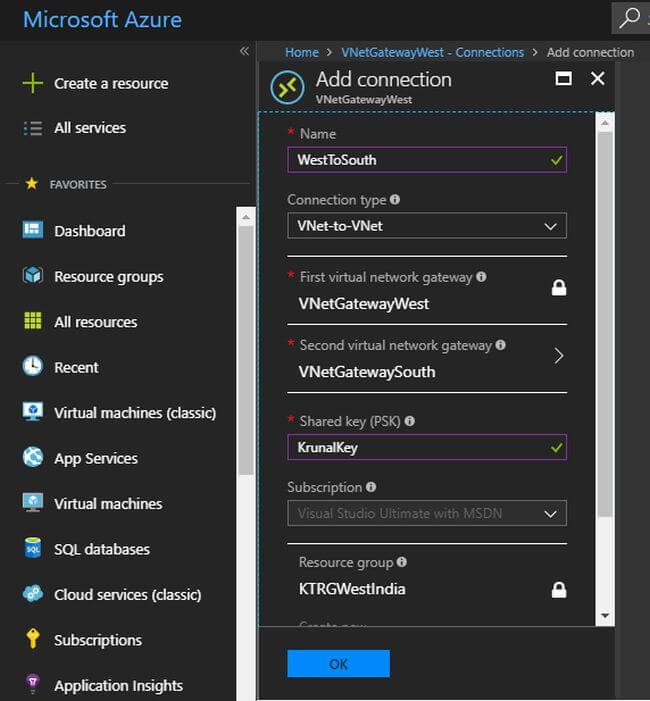Click the Favorites star icon

[32, 183]
